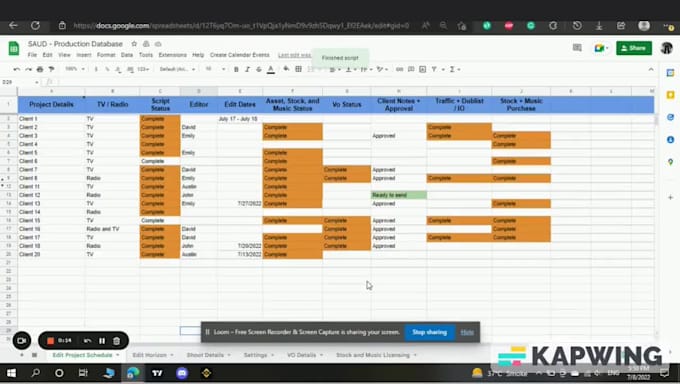The width and height of the screenshot is (680, 384).
Task: Open the text color picker
Action: pyautogui.click(x=271, y=69)
